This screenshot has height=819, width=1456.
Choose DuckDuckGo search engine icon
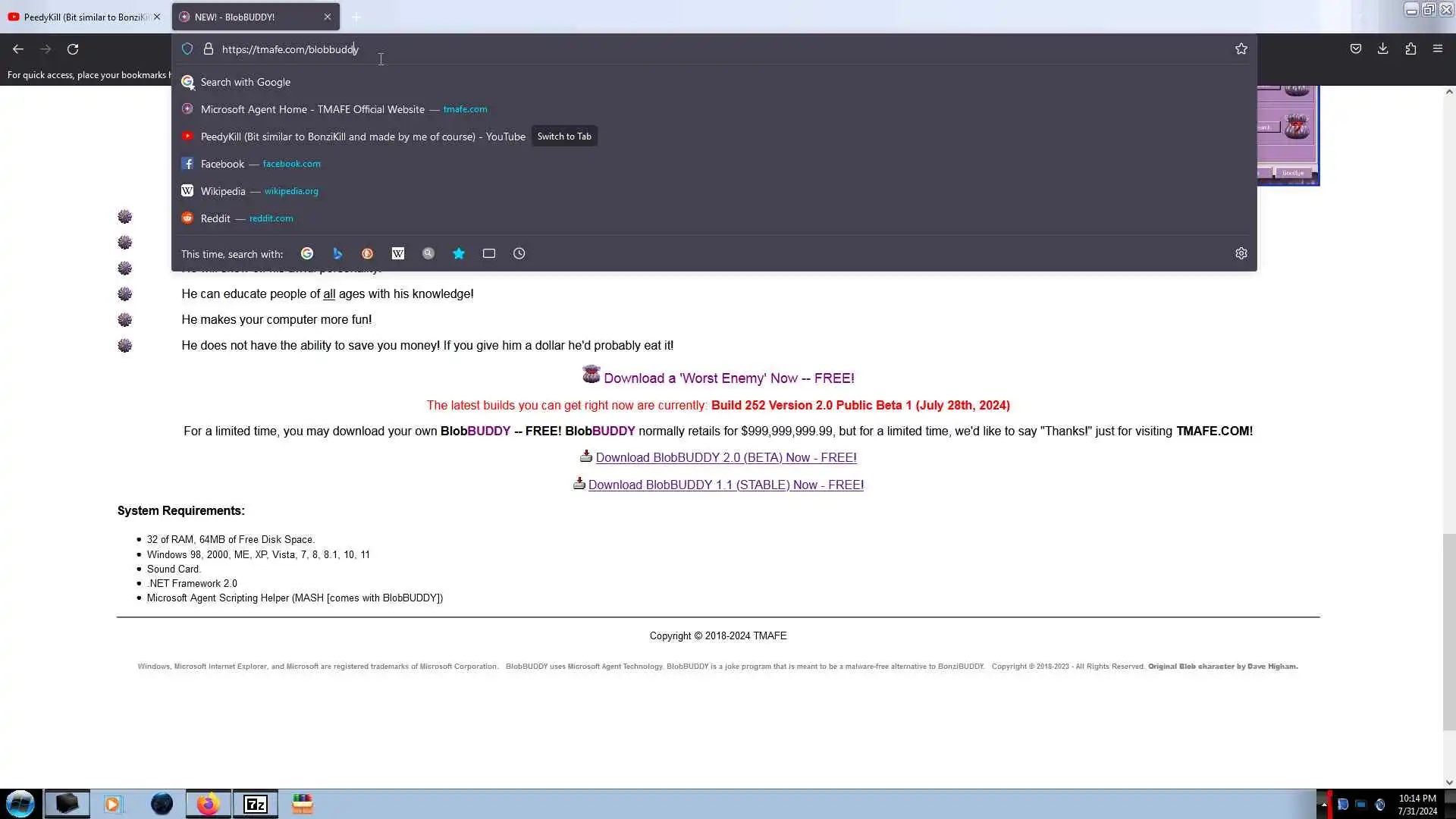(x=368, y=254)
